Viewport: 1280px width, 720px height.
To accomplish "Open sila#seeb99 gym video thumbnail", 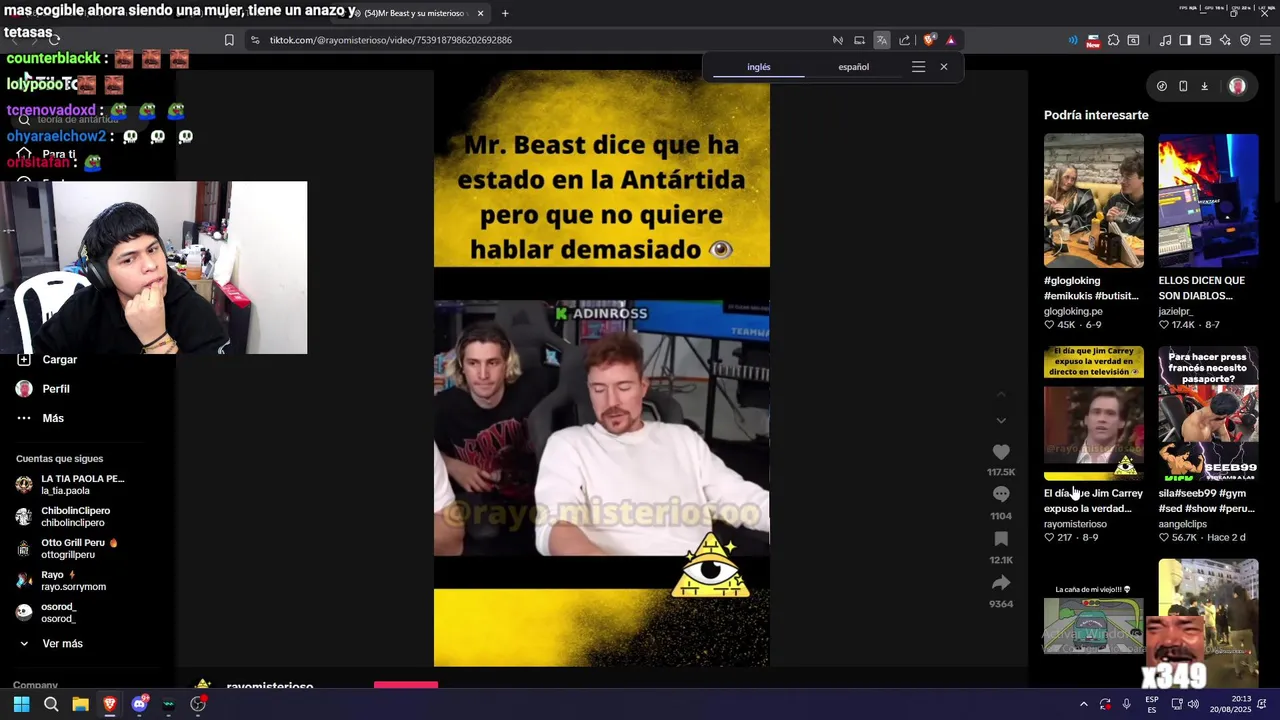I will point(1208,413).
